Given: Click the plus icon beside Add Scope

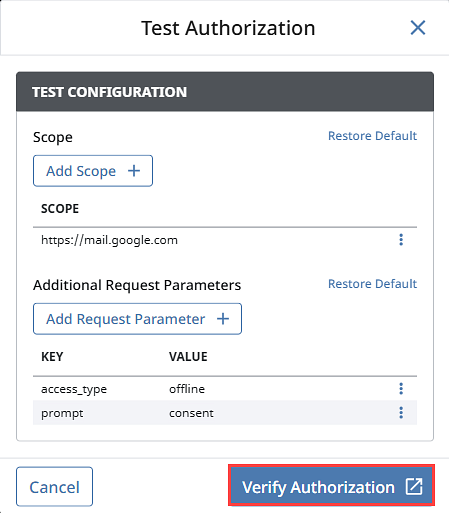Looking at the screenshot, I should [x=134, y=171].
